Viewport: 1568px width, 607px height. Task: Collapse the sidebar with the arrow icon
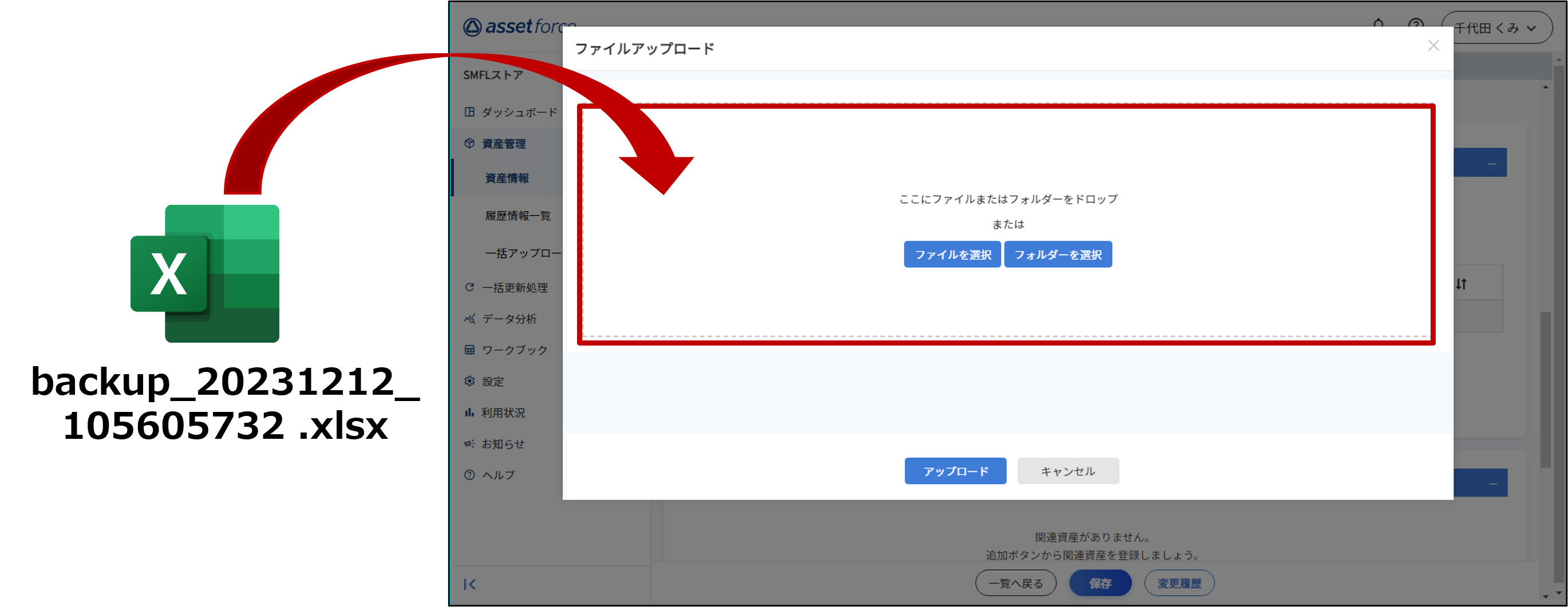pos(469,584)
